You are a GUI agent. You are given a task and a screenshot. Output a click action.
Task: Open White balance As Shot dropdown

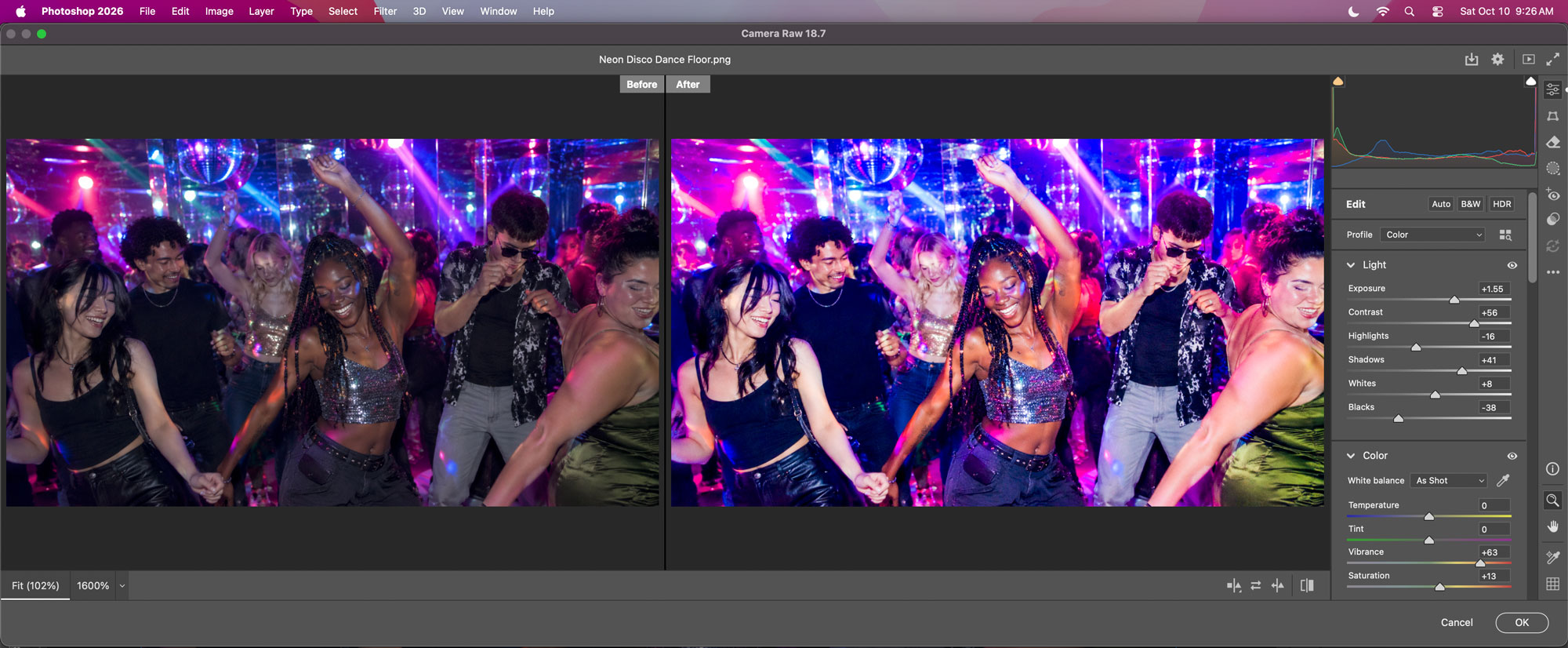click(x=1449, y=480)
